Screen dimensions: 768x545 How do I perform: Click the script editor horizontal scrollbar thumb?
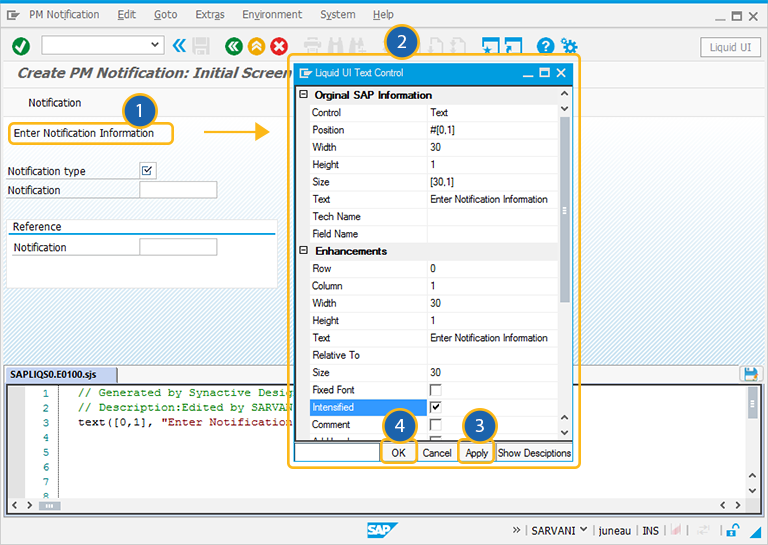pyautogui.click(x=49, y=505)
